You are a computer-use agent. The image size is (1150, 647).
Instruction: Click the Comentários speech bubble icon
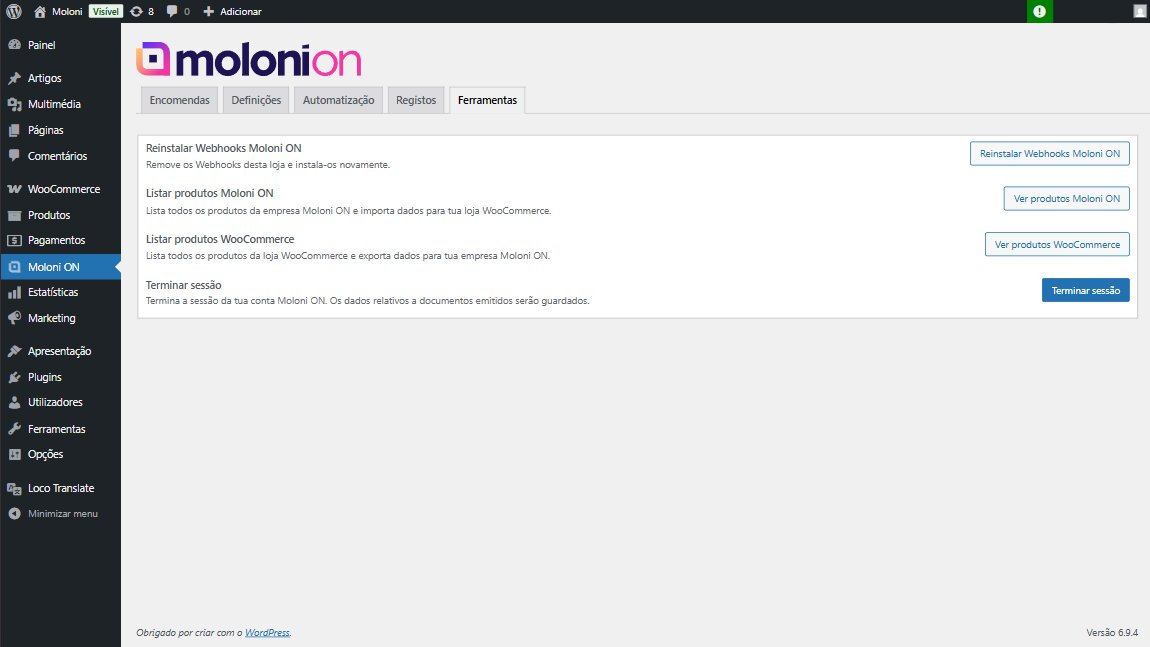pyautogui.click(x=15, y=156)
